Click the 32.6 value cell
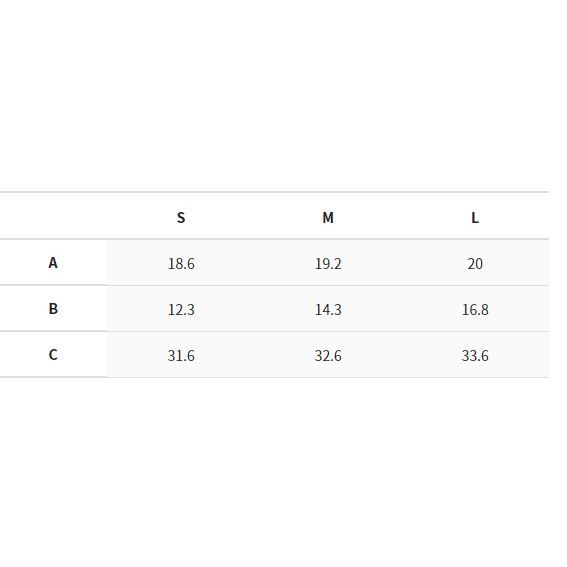Image resolution: width=567 pixels, height=567 pixels. 328,354
